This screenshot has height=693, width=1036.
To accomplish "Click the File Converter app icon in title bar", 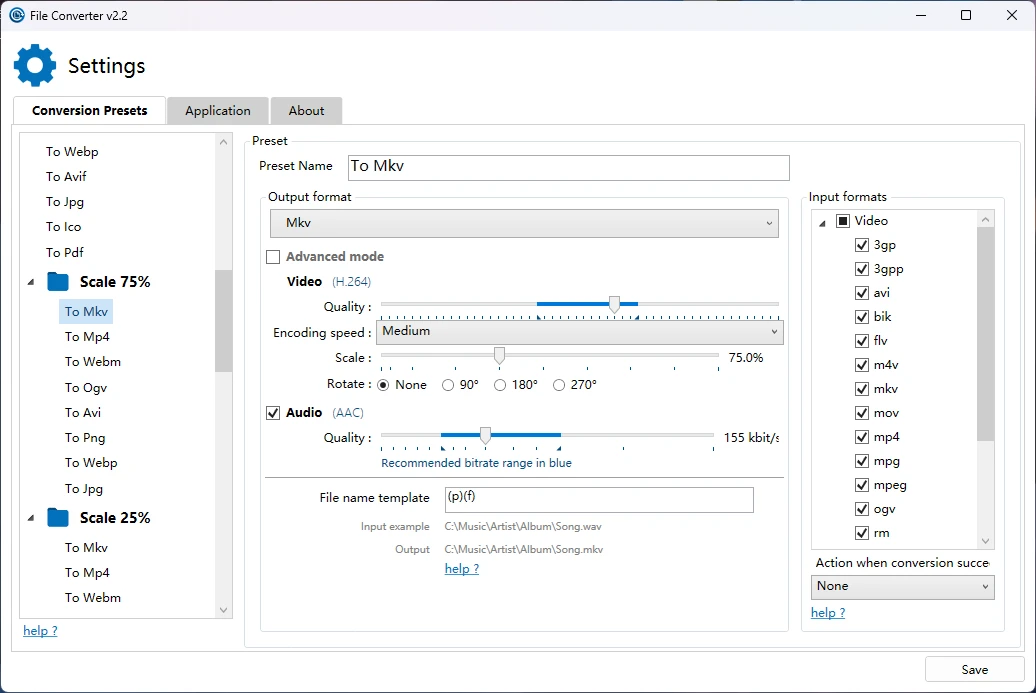I will tap(17, 15).
